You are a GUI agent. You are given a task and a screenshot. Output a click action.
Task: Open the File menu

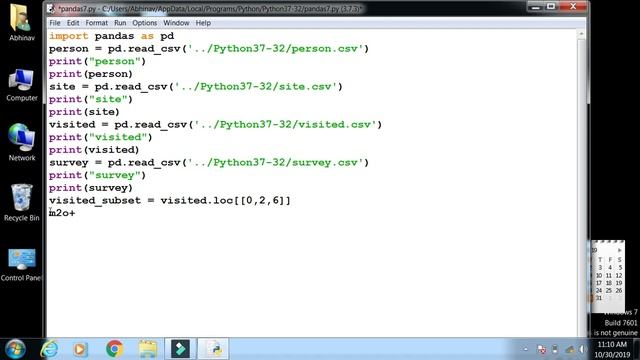(55, 23)
